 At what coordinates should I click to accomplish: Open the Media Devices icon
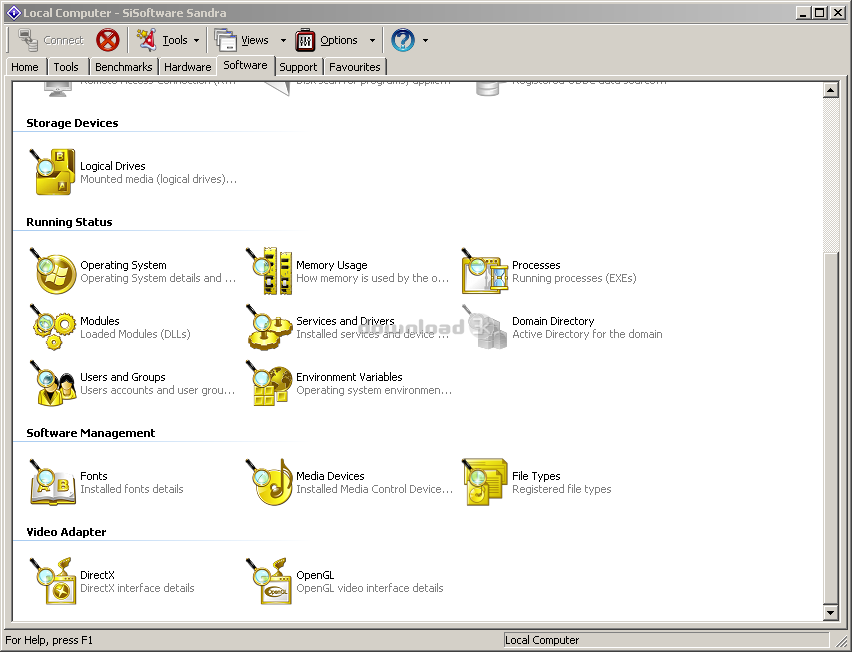268,482
